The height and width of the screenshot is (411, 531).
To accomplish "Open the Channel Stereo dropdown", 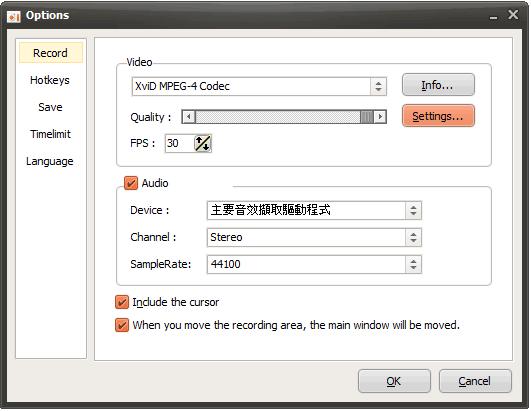I will tap(314, 238).
